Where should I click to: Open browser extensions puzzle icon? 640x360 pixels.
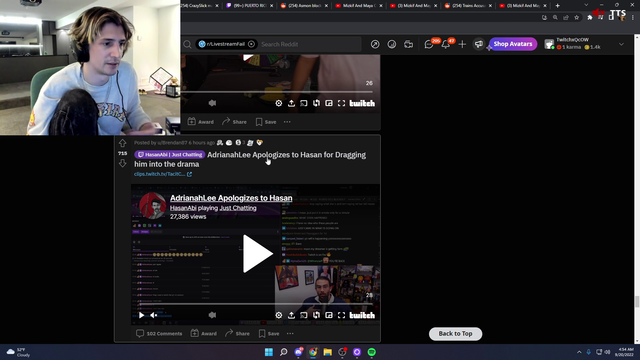[x=590, y=18]
